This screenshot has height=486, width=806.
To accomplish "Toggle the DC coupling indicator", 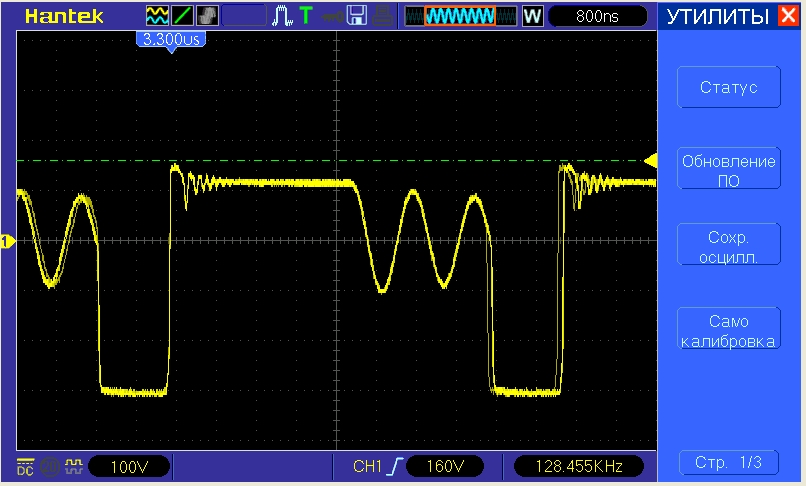I will [x=24, y=466].
